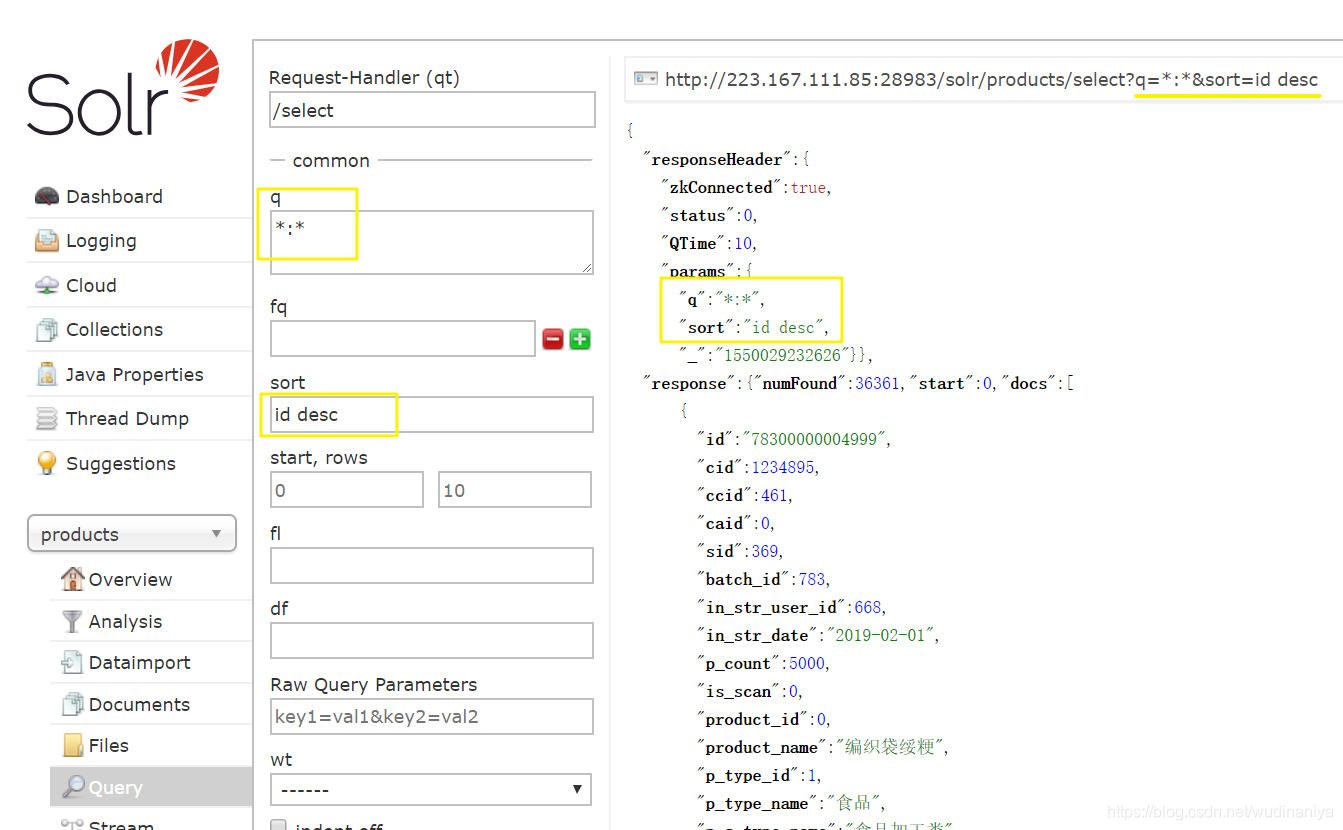Go to Dashboard menu item
The height and width of the screenshot is (830, 1343).
click(x=114, y=196)
